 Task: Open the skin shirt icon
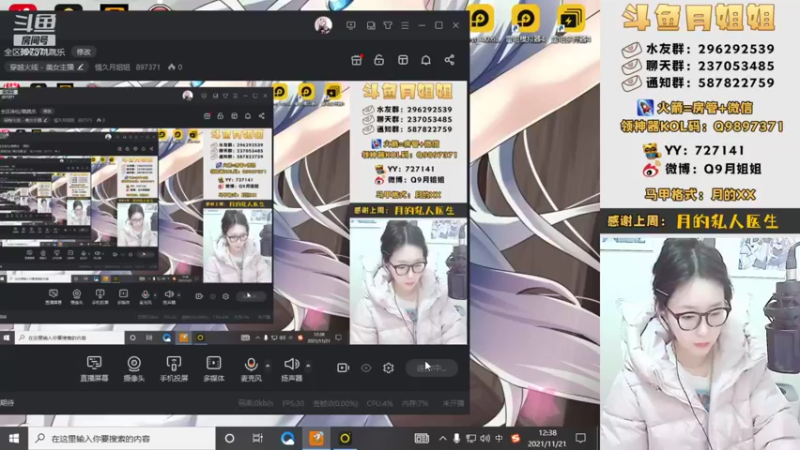(x=388, y=25)
